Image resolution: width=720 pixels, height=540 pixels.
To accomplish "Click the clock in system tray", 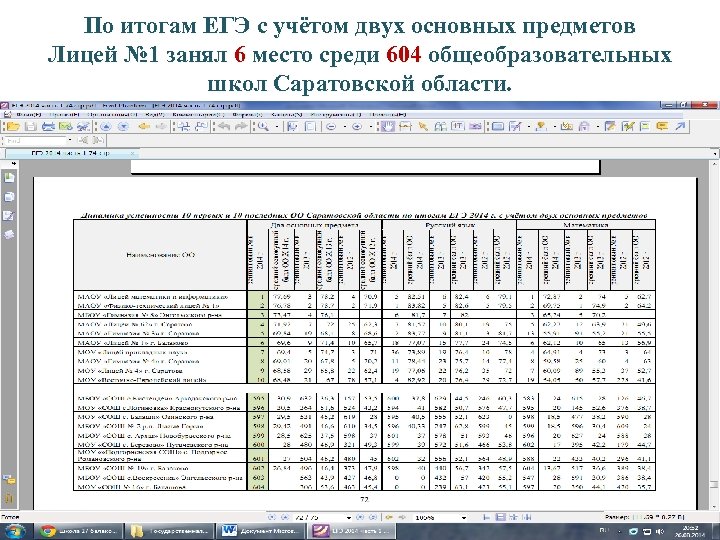I will point(692,531).
